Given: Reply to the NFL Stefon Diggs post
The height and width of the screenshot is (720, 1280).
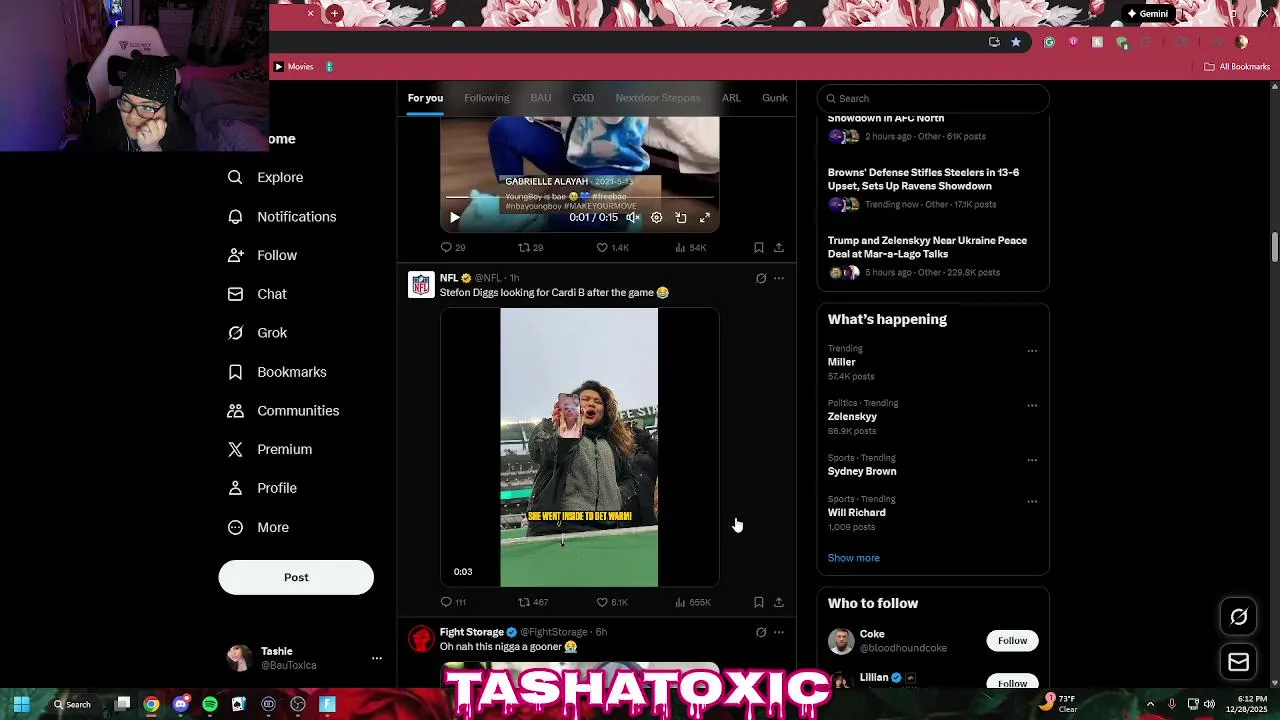Looking at the screenshot, I should pyautogui.click(x=446, y=602).
